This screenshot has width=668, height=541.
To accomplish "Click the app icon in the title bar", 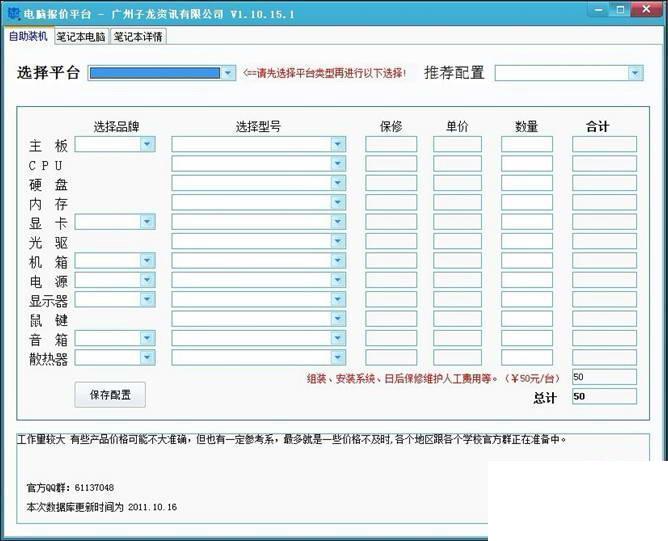I will pos(14,13).
